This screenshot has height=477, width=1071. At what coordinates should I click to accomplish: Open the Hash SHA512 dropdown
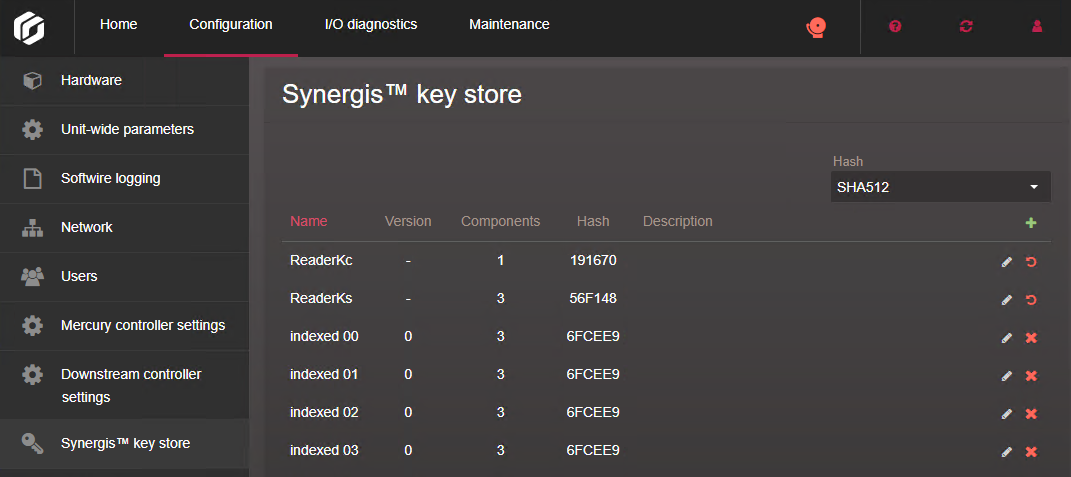point(940,187)
